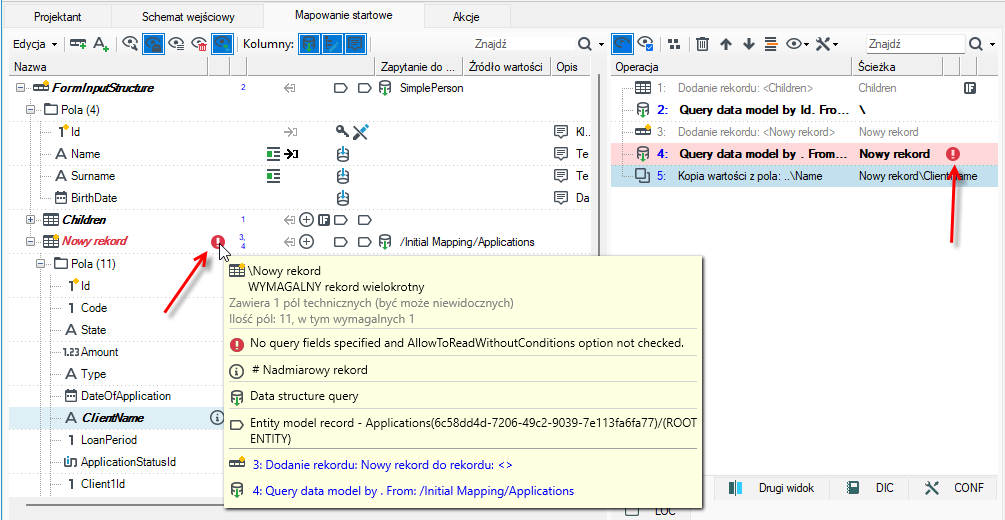
Task: Expand the Children record node
Action: (29, 220)
